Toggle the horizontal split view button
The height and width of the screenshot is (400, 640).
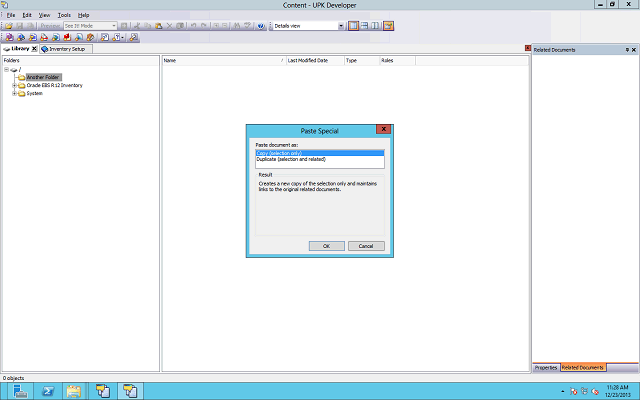pos(364,26)
